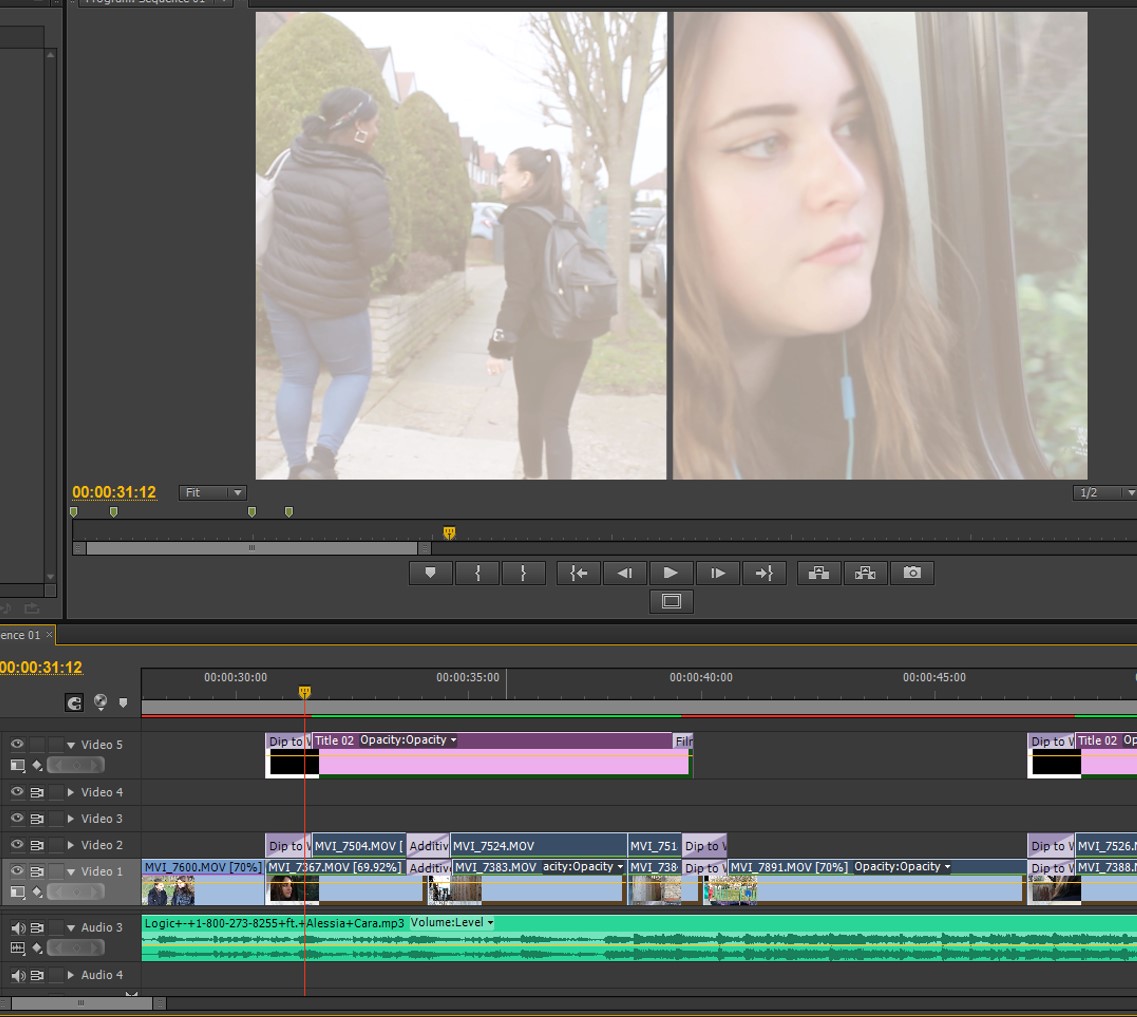
Task: Select the MVI_7600.MOV clip on Video 1
Action: [x=202, y=881]
